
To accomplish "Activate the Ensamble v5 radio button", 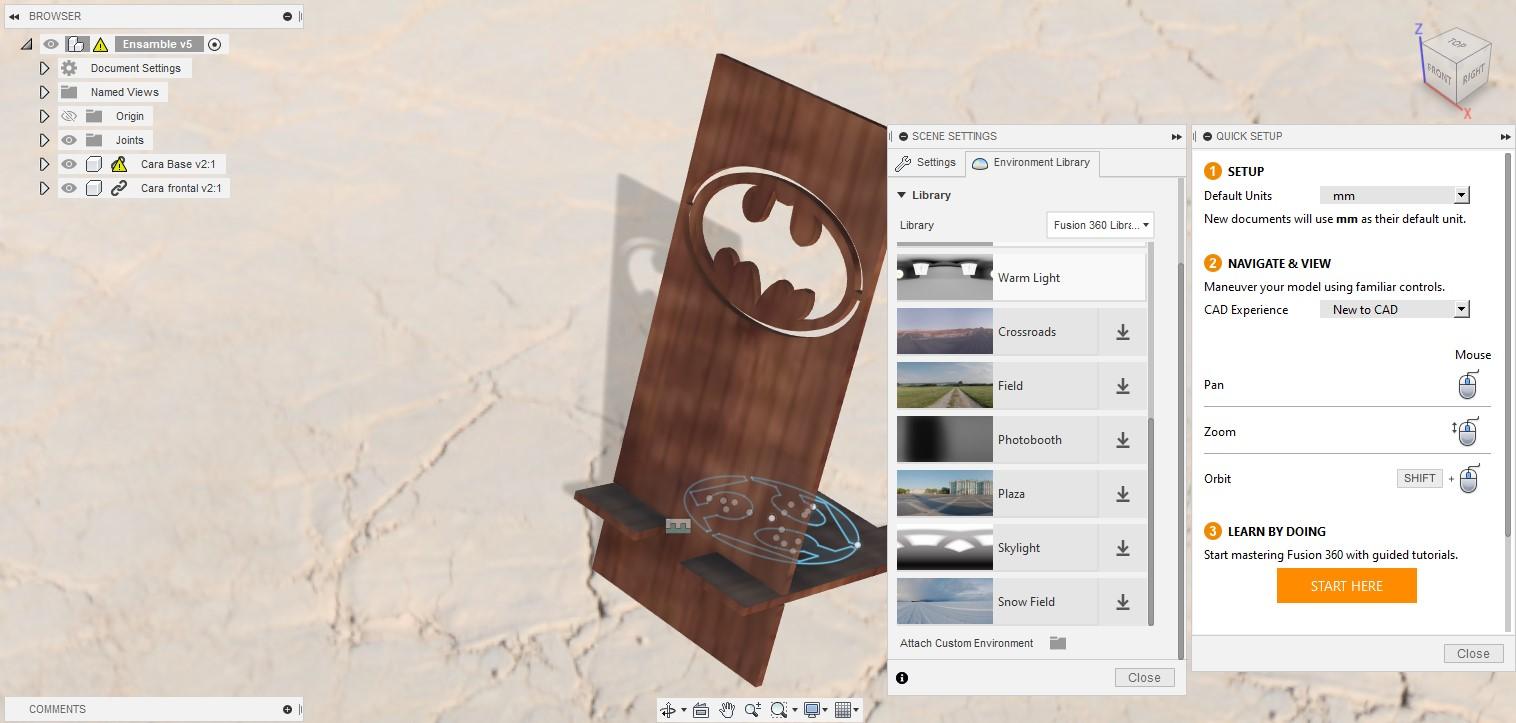I will tap(214, 44).
